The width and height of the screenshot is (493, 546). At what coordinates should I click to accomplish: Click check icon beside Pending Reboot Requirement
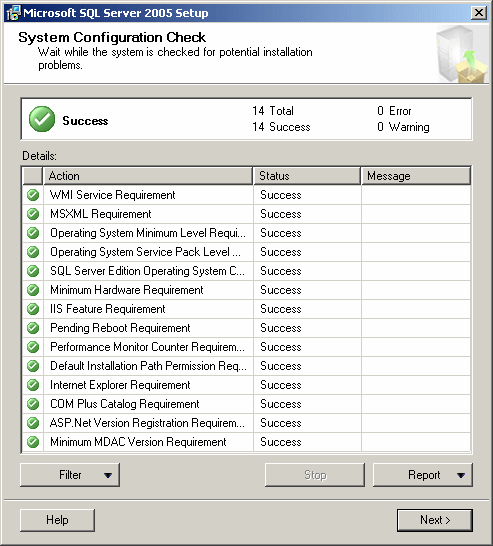[33, 328]
